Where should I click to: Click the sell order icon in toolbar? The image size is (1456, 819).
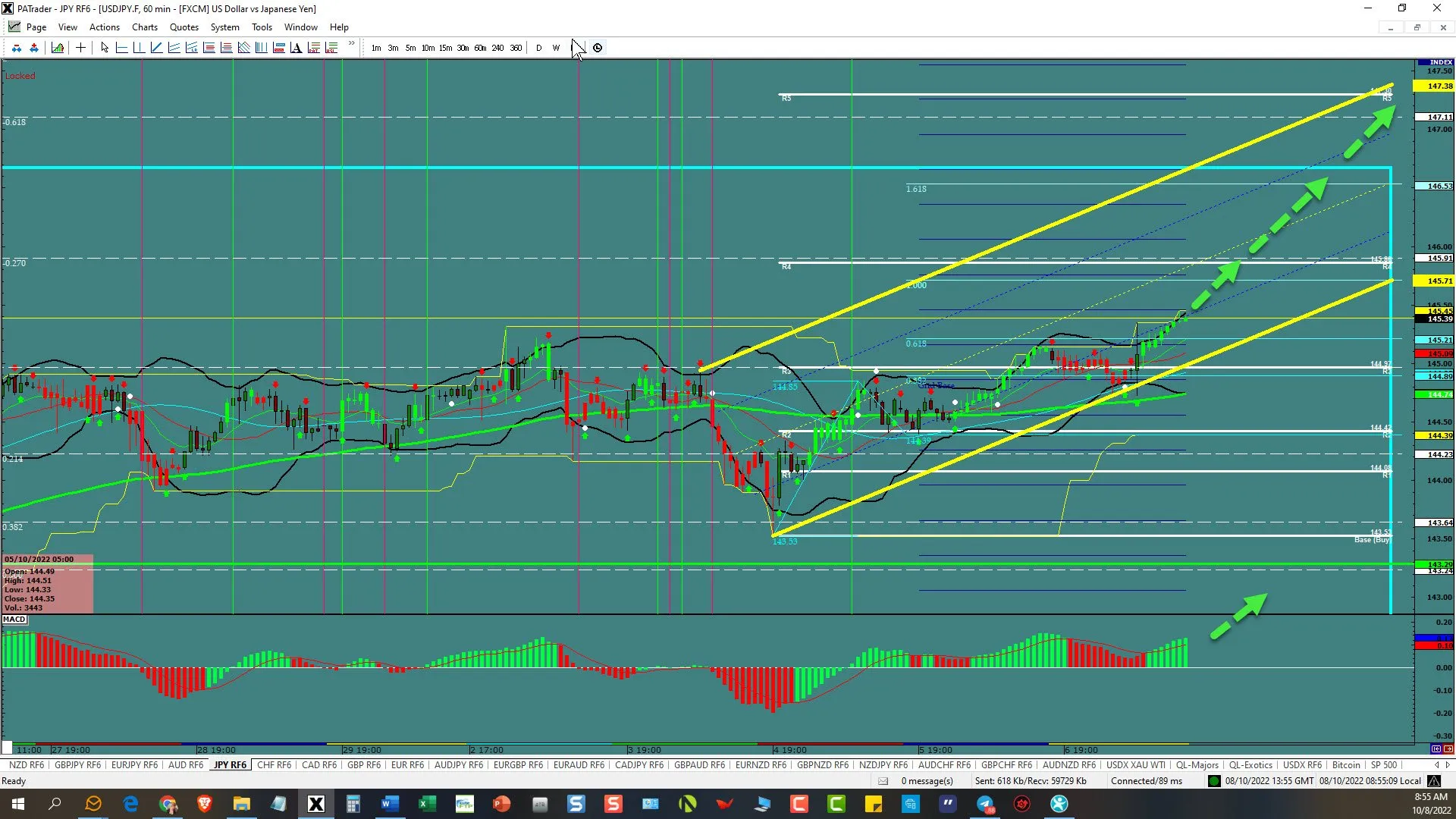coord(17,48)
